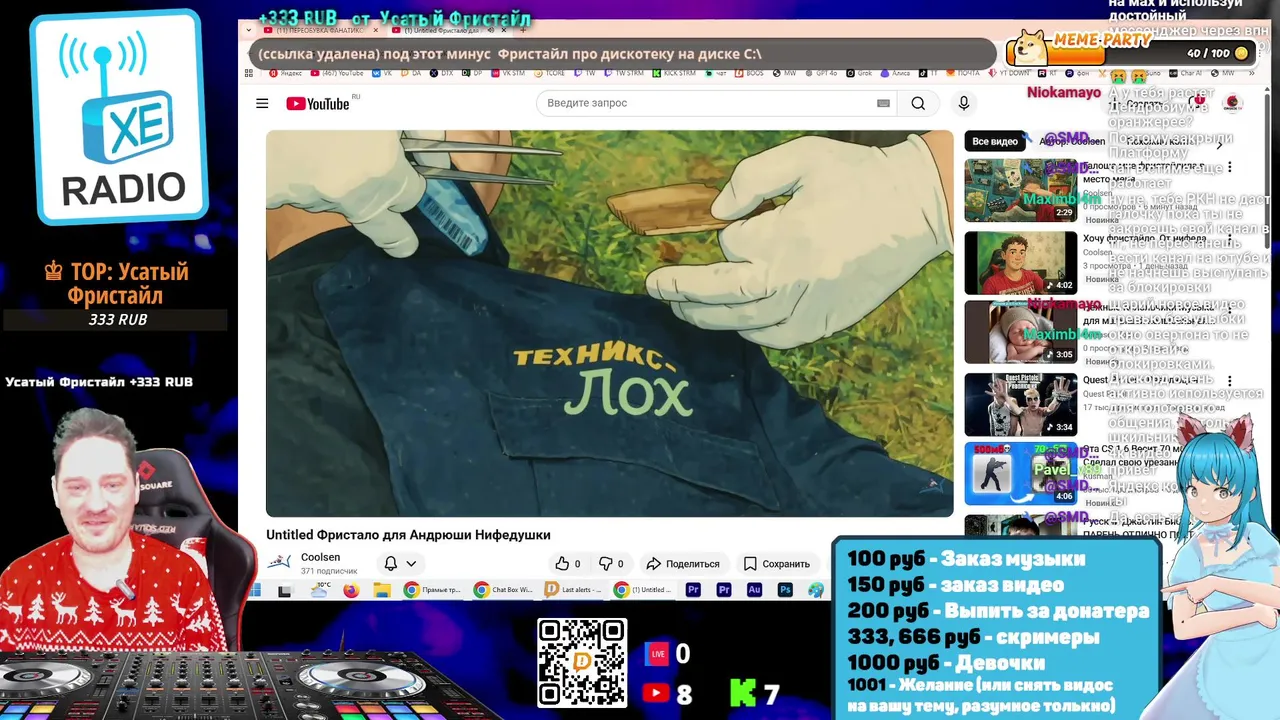The height and width of the screenshot is (720, 1280).
Task: Open suggested video with 3:05 duration
Action: [1020, 332]
